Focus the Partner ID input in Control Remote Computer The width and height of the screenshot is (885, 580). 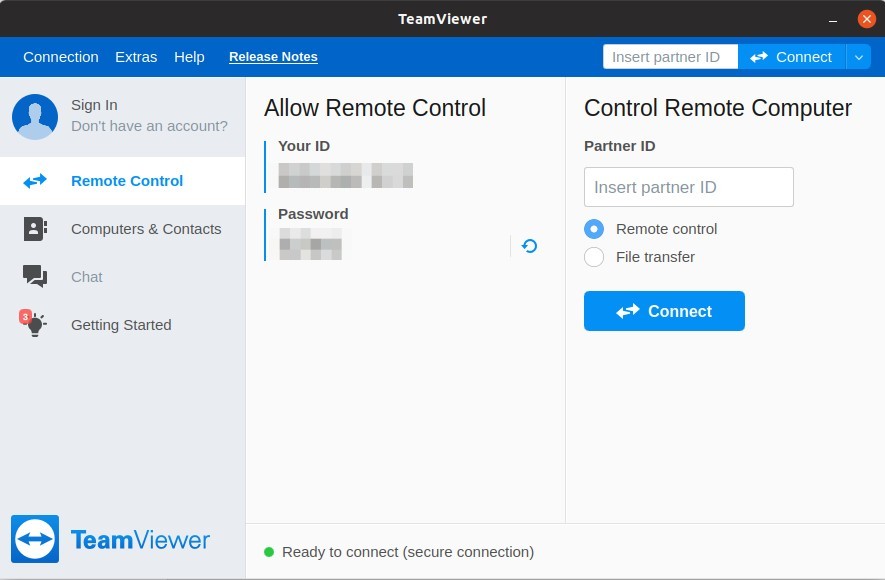click(689, 187)
